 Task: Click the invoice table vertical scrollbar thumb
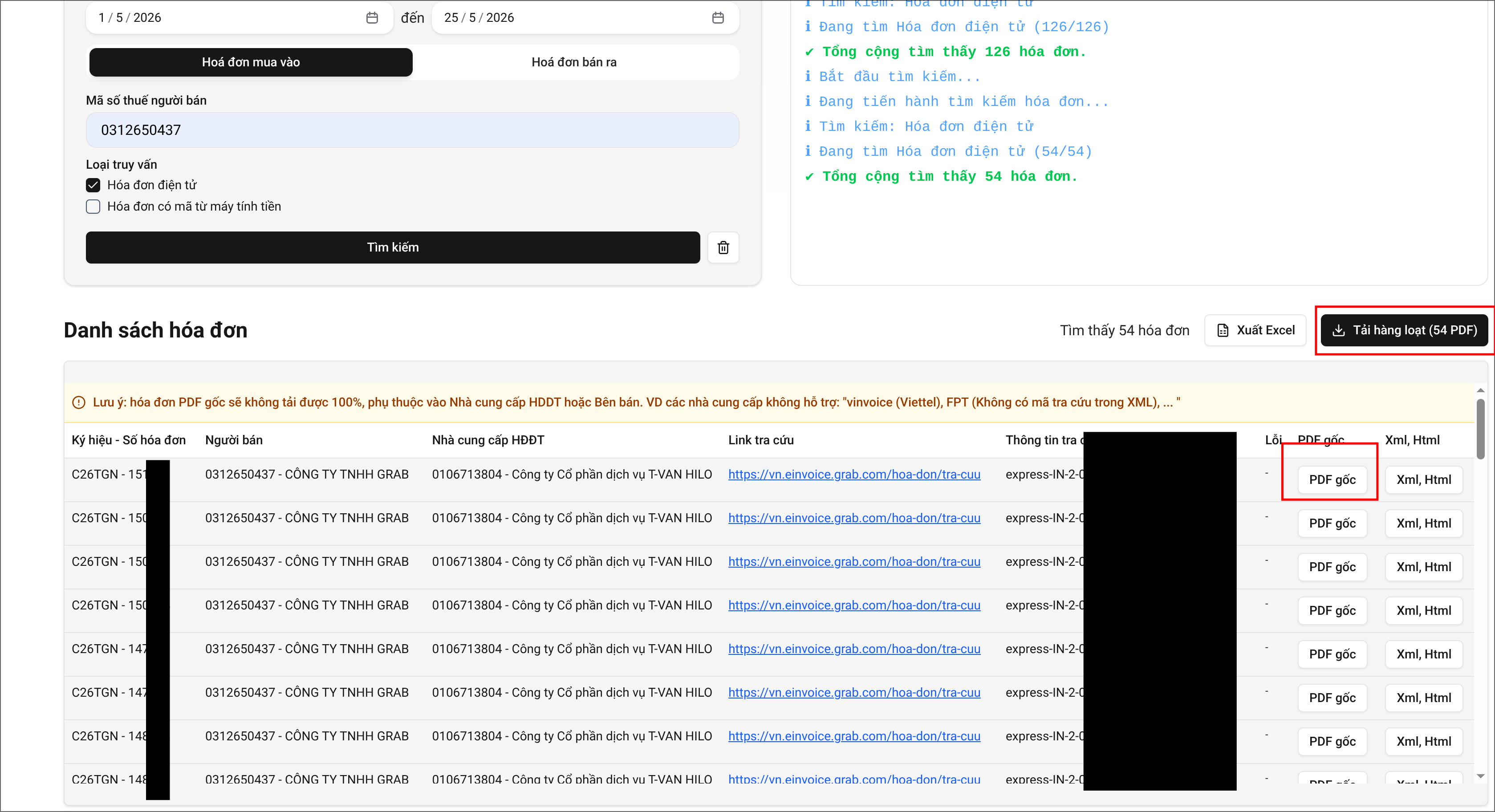pos(1480,429)
